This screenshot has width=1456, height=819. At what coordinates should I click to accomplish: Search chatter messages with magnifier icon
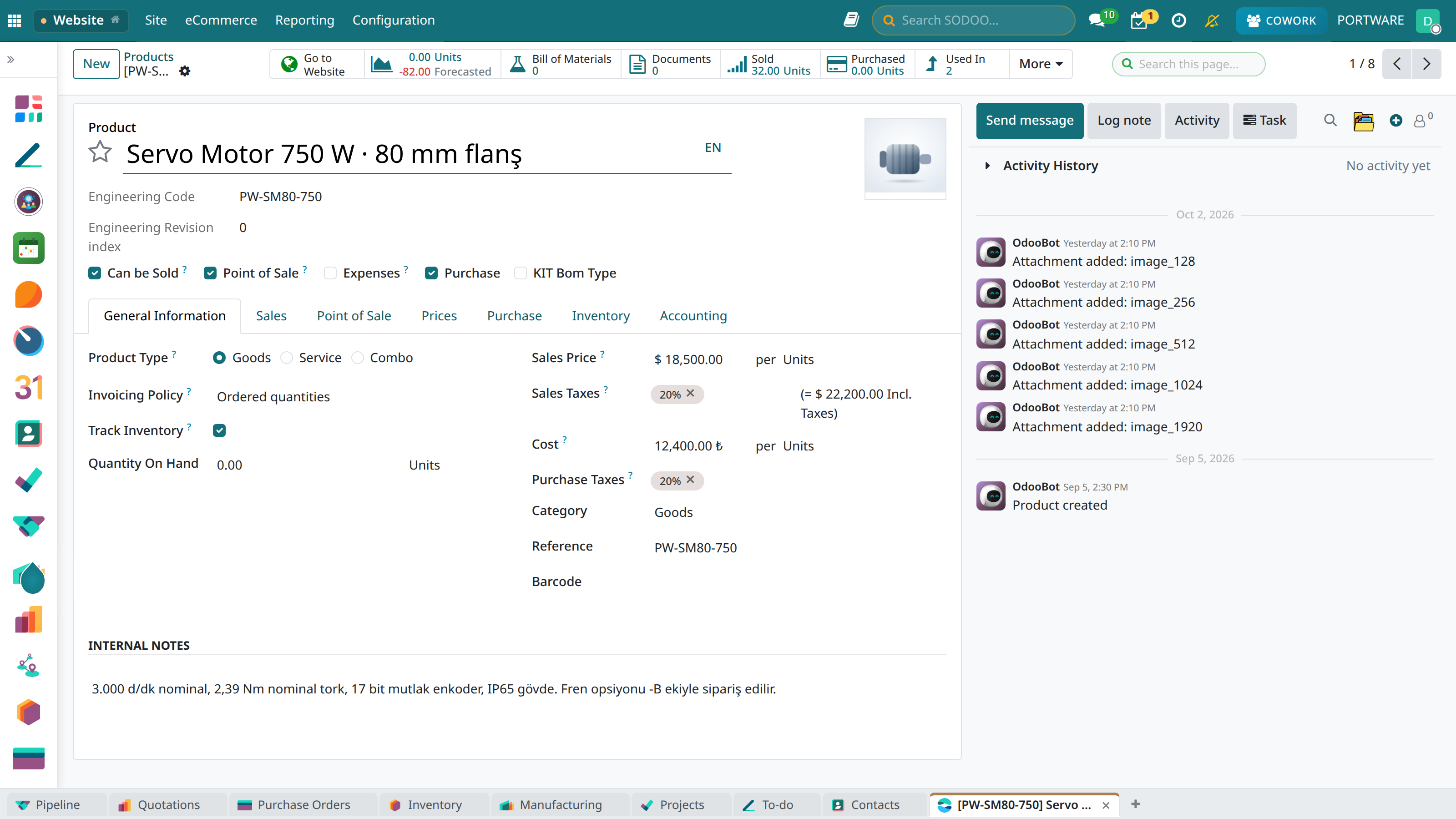[1330, 121]
